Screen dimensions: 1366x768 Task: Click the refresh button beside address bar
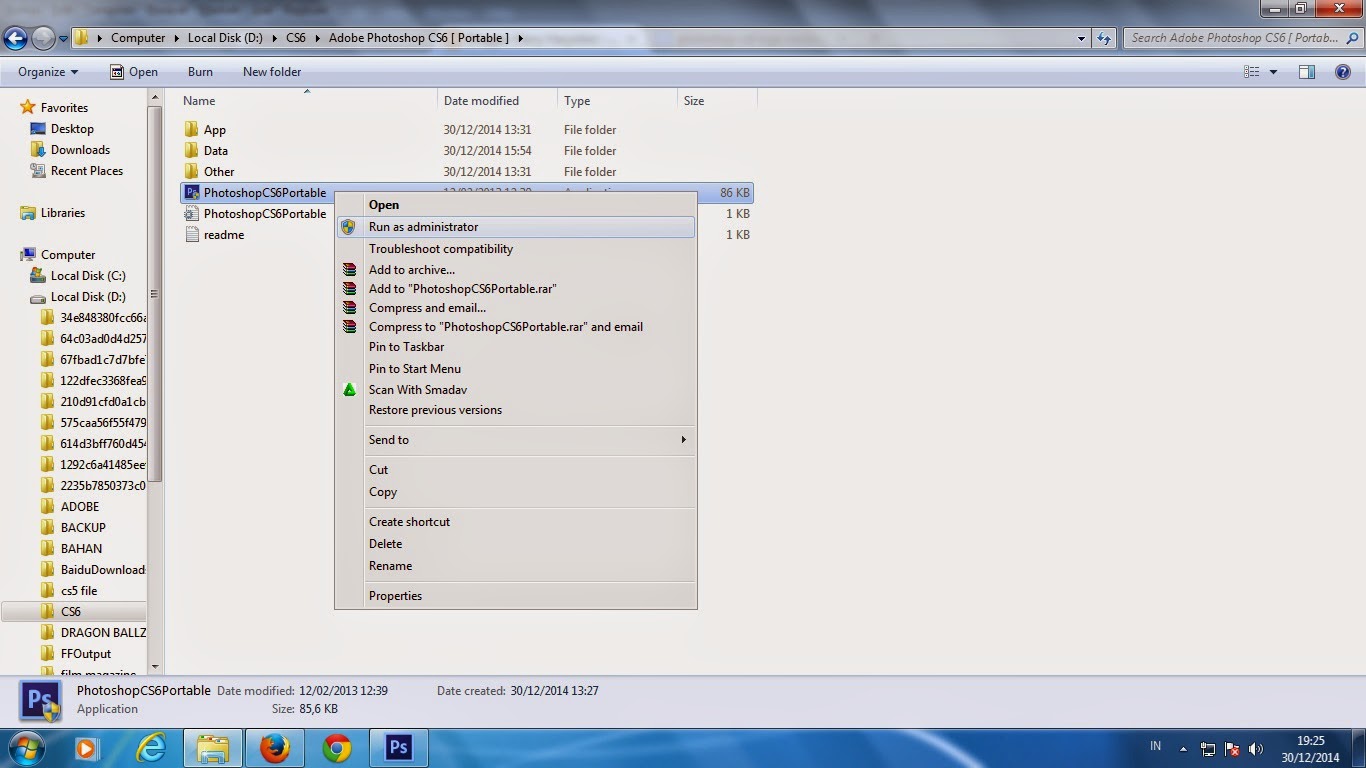[x=1104, y=38]
